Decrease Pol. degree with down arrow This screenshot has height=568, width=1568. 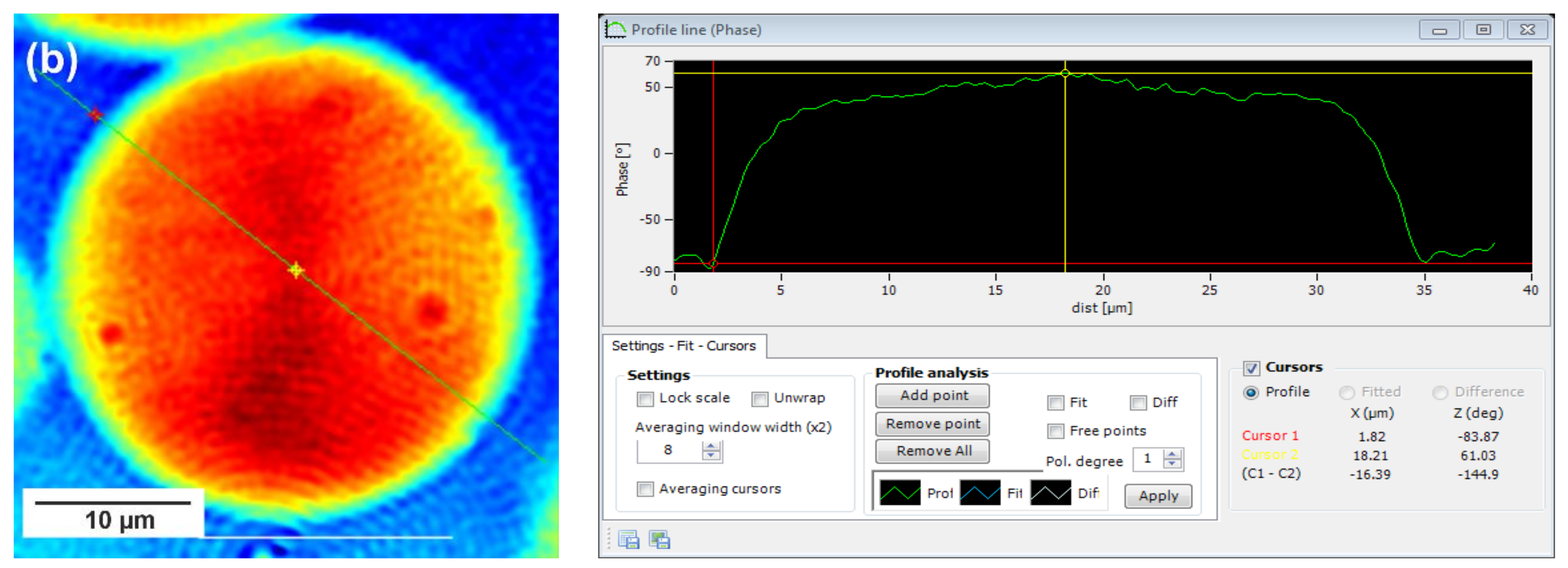pos(1172,464)
